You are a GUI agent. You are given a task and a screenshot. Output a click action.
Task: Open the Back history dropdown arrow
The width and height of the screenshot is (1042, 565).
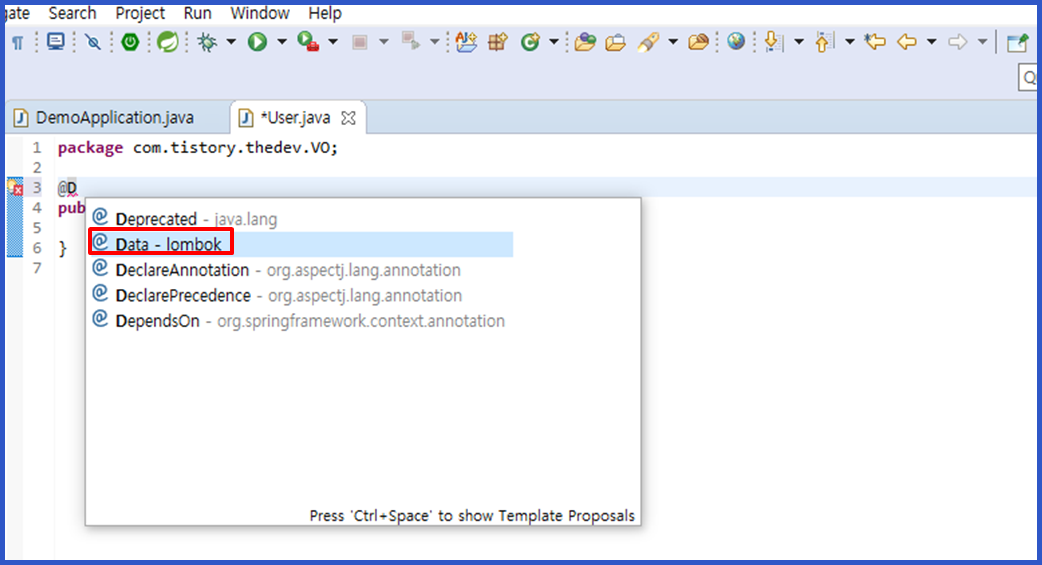pyautogui.click(x=932, y=42)
